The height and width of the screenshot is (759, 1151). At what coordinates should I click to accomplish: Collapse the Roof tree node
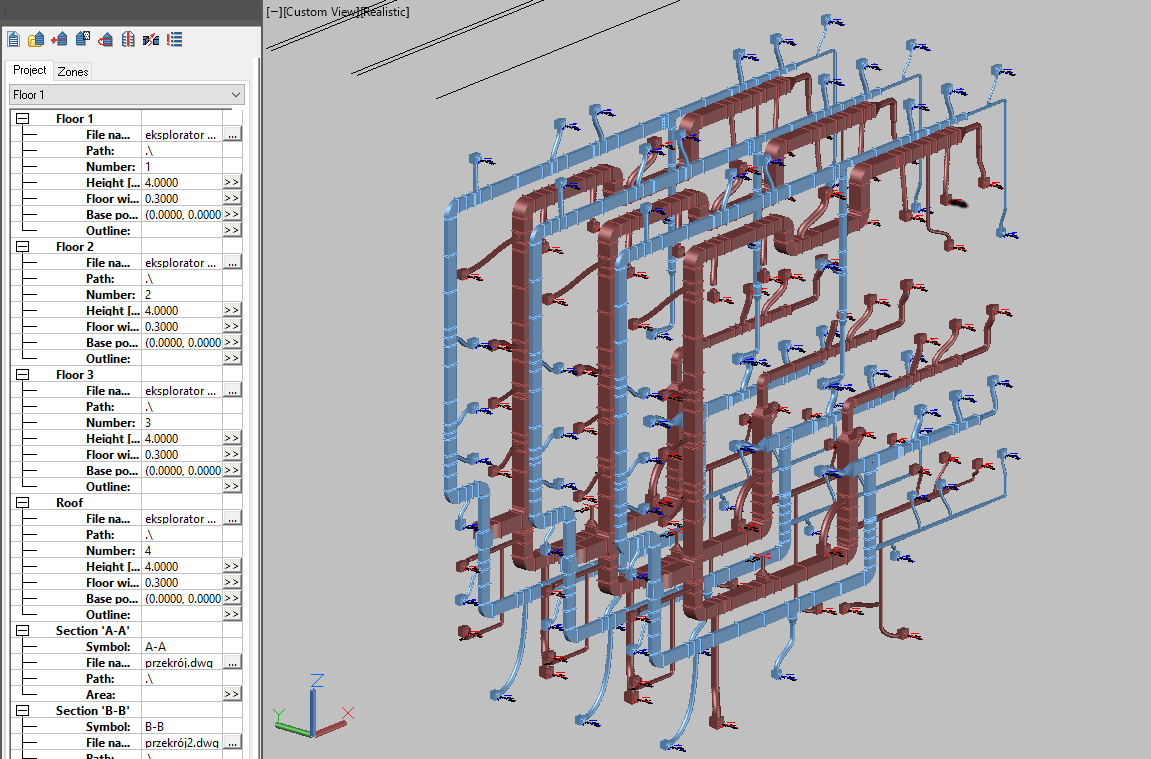(x=22, y=503)
